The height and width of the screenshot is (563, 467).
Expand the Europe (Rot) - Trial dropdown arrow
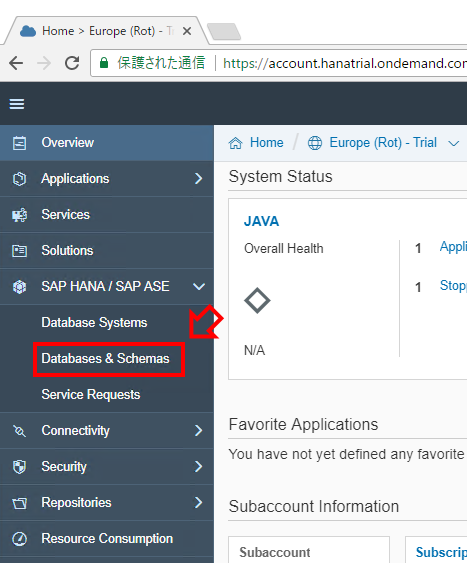point(454,143)
